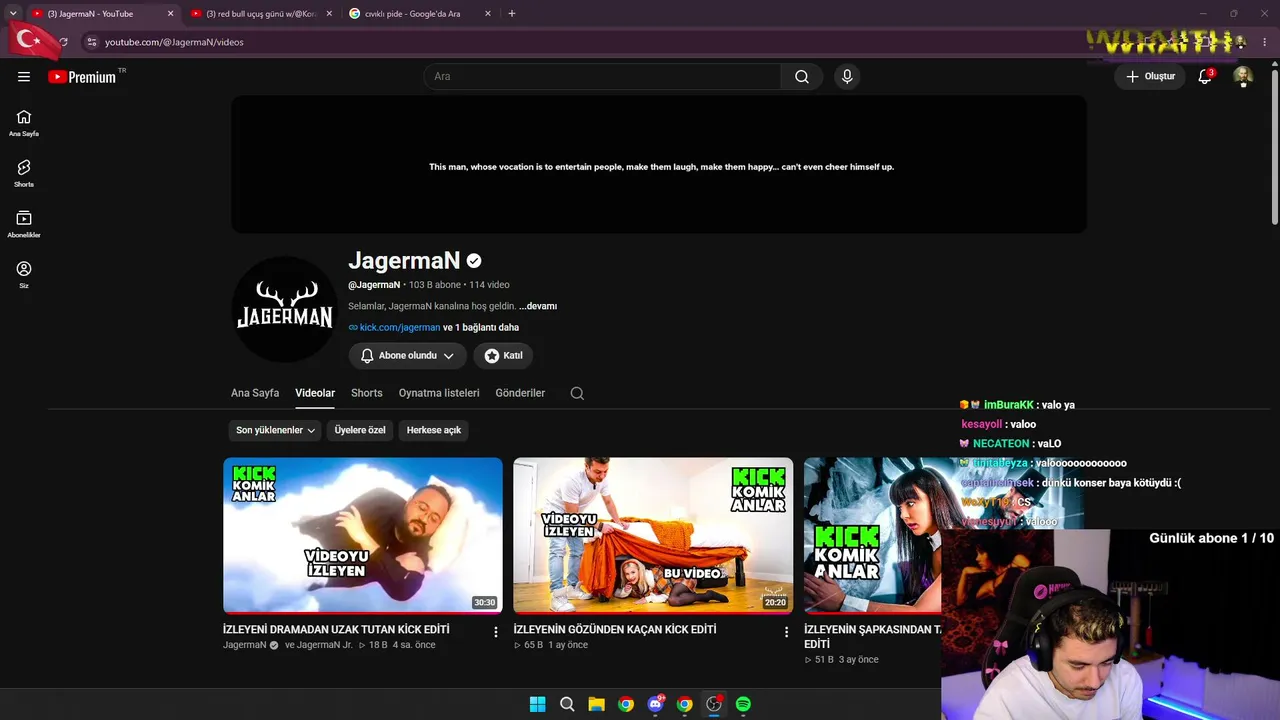
Task: Open Chrome's three-dot menu
Action: pyautogui.click(x=1263, y=42)
